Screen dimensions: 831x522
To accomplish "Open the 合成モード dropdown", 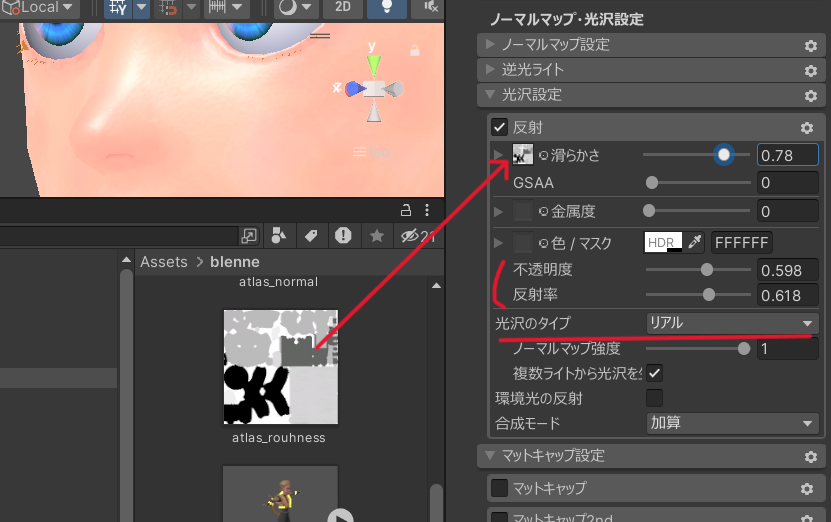I will [731, 423].
